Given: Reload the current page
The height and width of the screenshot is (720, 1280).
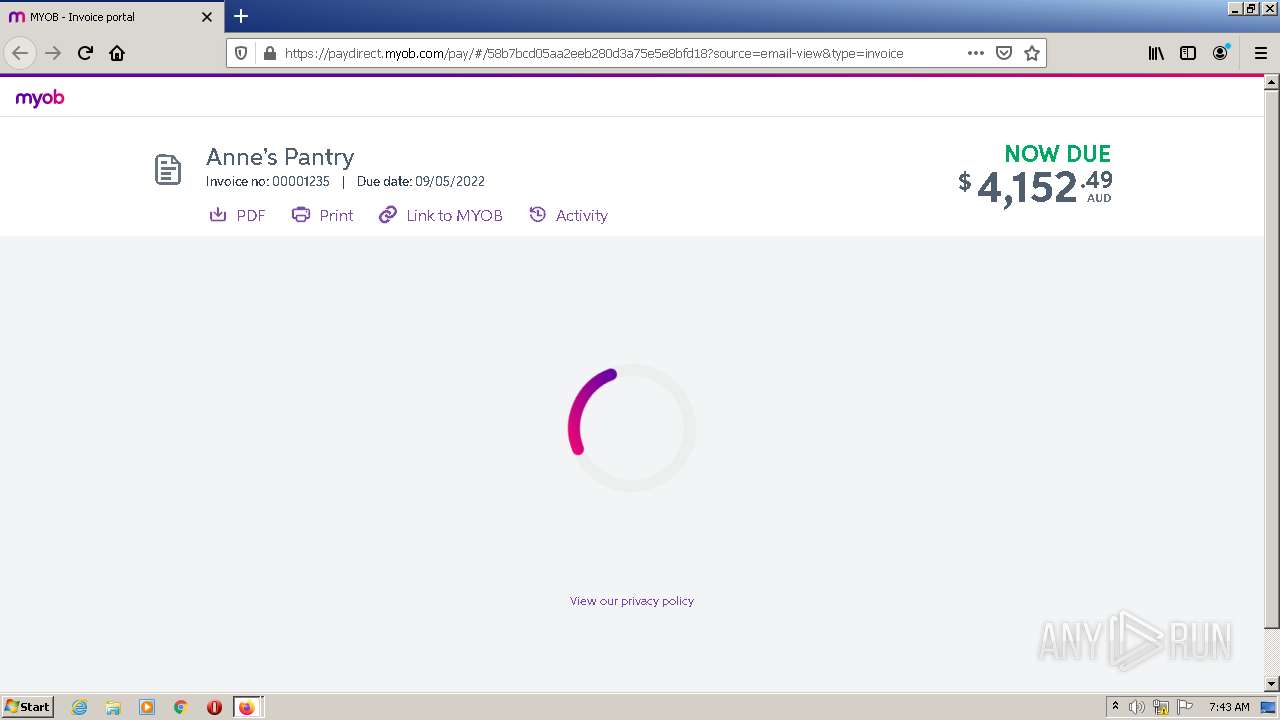Looking at the screenshot, I should click(x=85, y=53).
